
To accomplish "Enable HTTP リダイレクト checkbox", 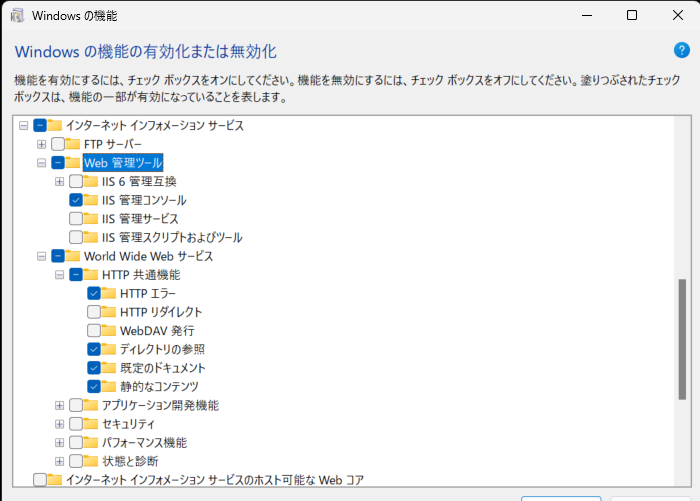I will tap(94, 312).
